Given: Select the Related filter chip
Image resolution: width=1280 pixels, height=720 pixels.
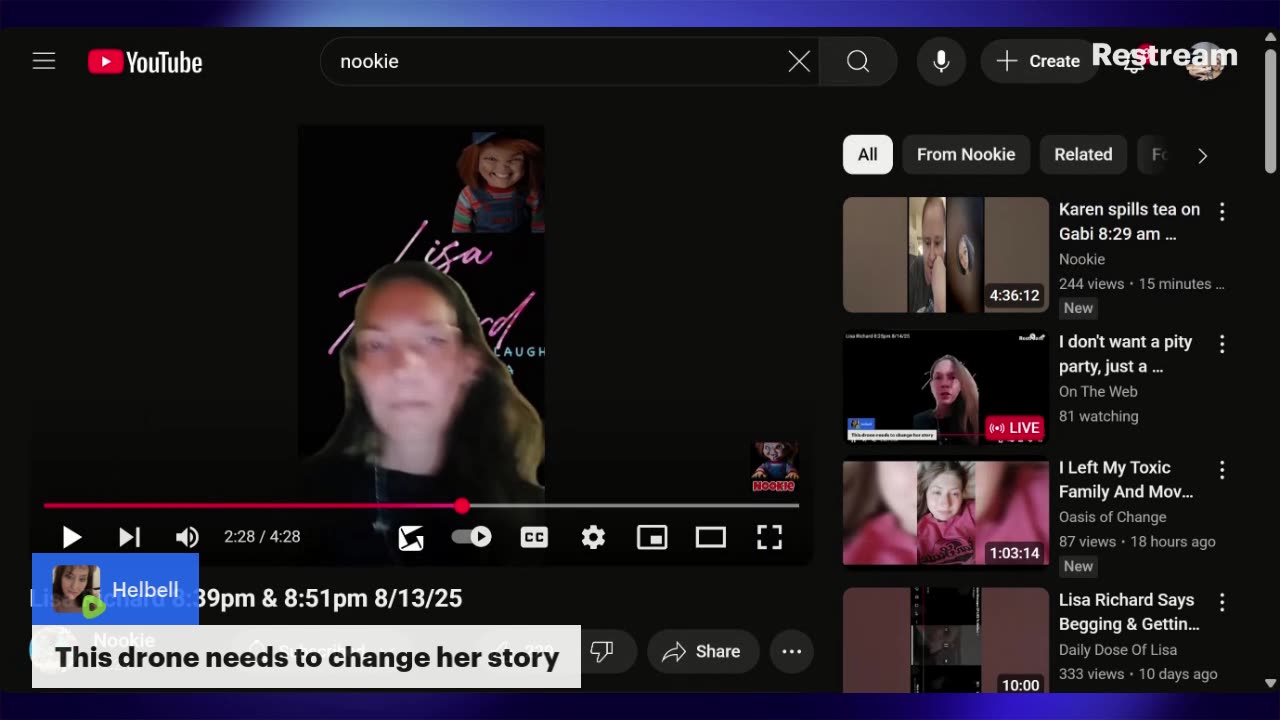Looking at the screenshot, I should (x=1083, y=155).
